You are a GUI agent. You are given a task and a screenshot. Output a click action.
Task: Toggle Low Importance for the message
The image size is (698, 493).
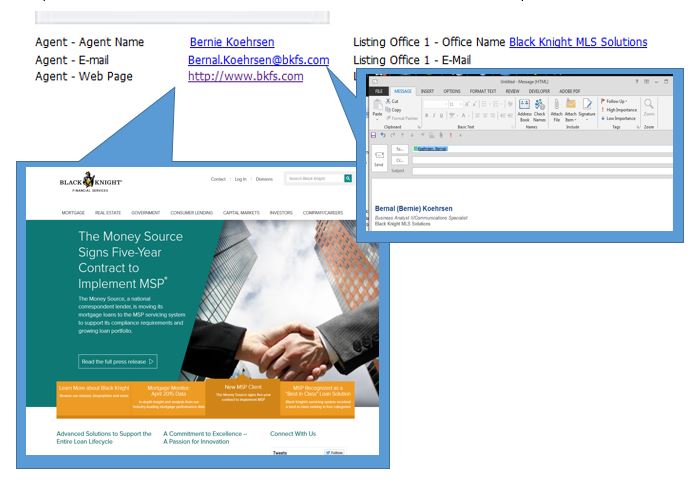(618, 118)
